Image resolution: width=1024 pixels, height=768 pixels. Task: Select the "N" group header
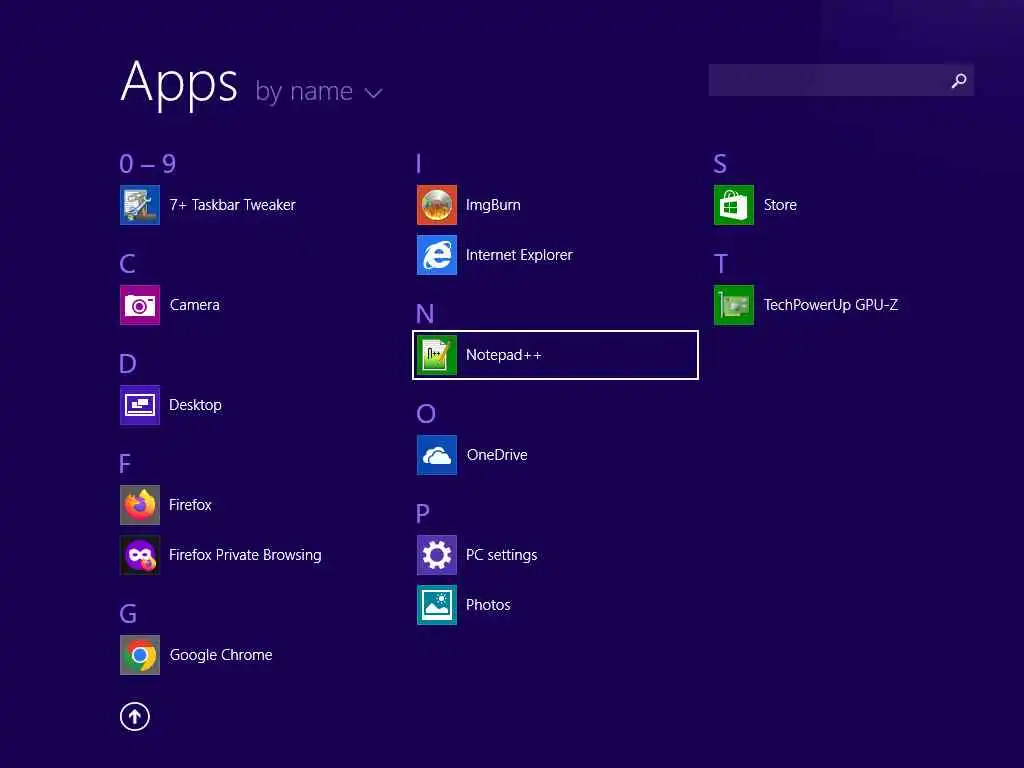[425, 313]
